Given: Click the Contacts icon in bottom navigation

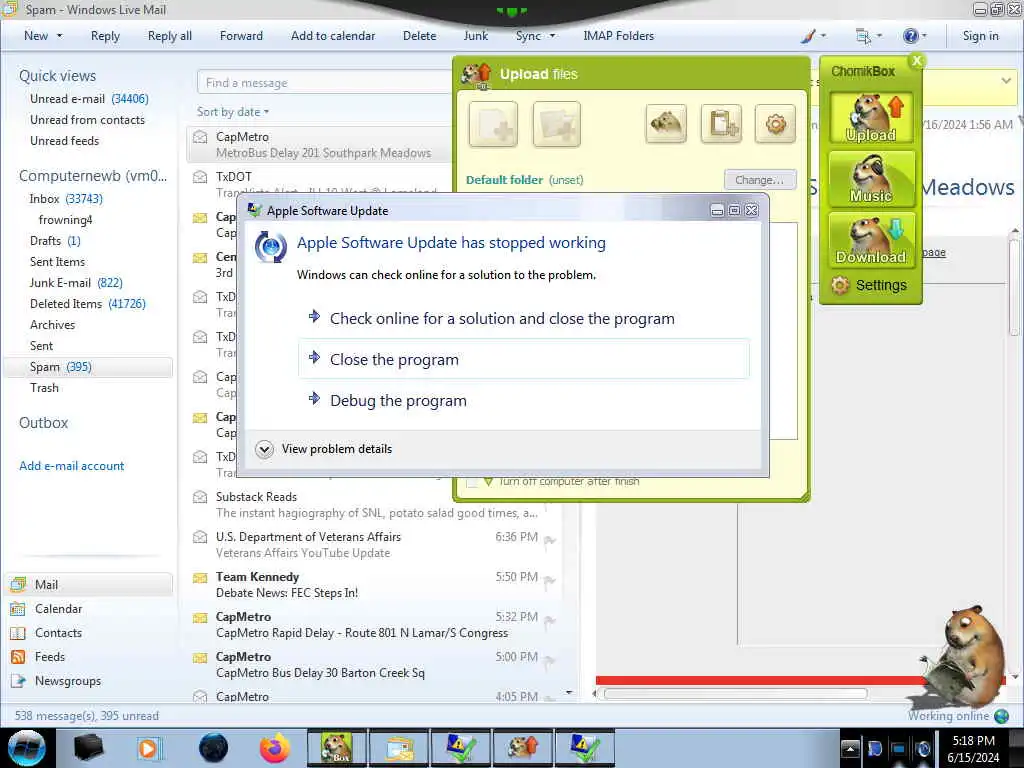Looking at the screenshot, I should tap(18, 633).
